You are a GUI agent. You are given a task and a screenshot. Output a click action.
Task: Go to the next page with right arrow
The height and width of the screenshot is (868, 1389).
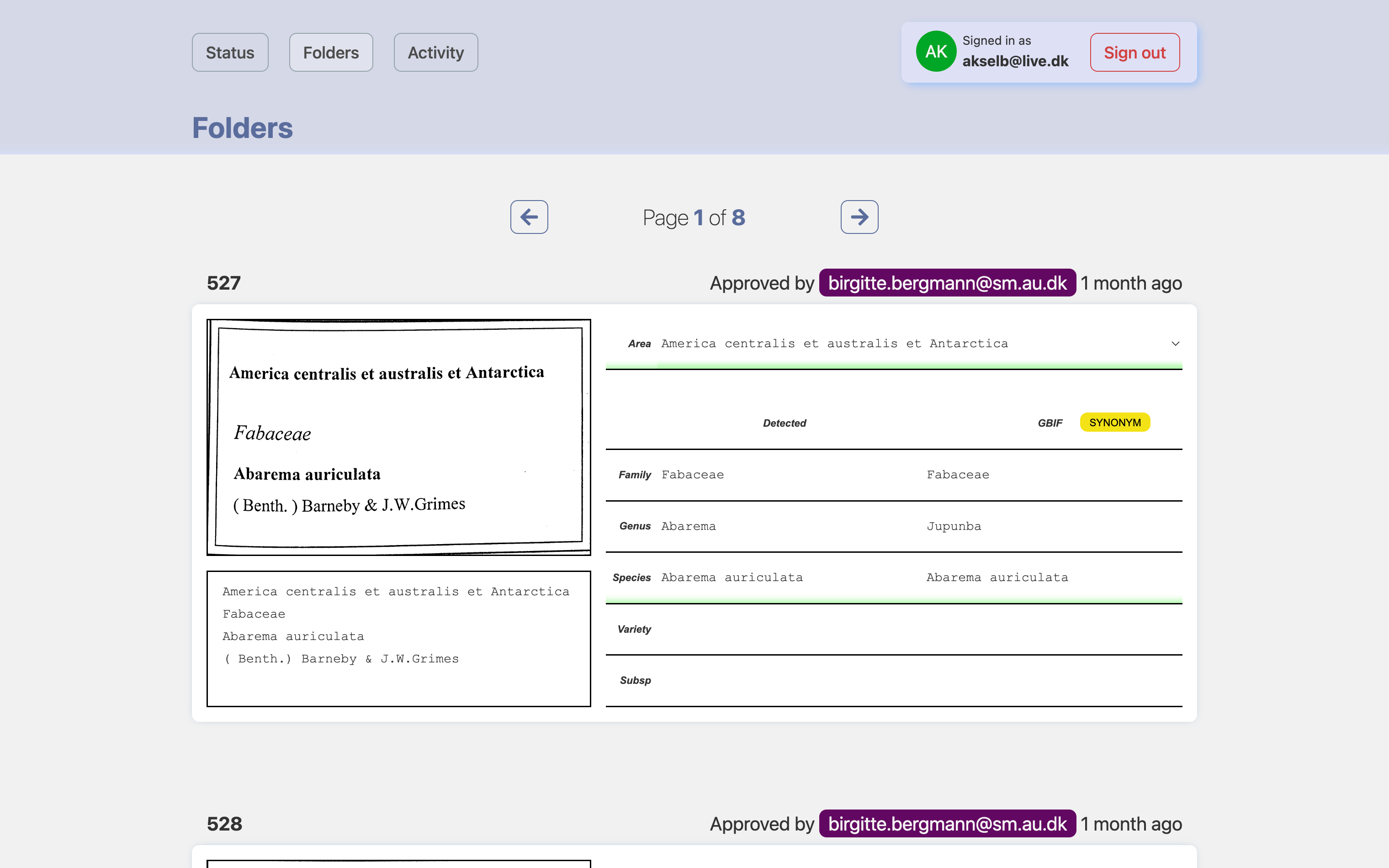[859, 217]
